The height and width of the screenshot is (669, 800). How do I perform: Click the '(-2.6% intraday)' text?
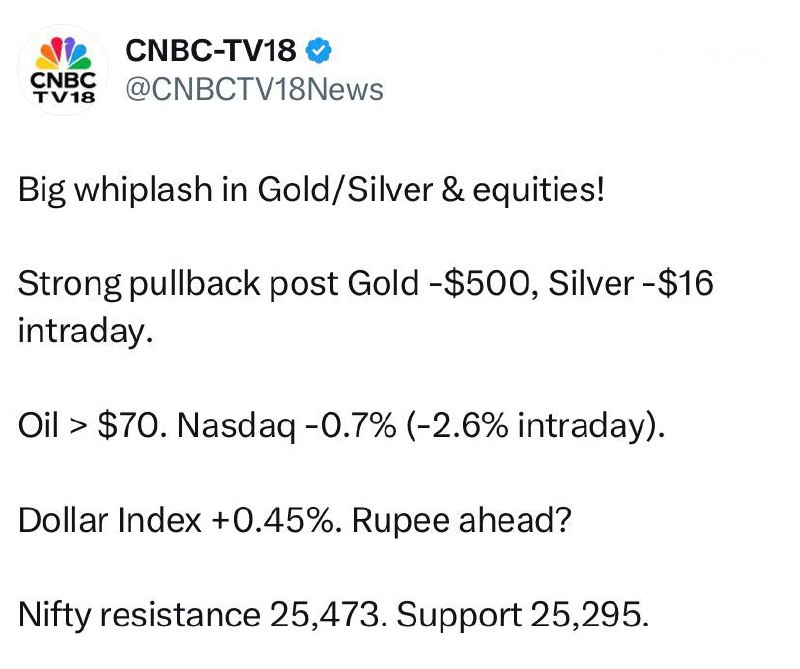[536, 426]
